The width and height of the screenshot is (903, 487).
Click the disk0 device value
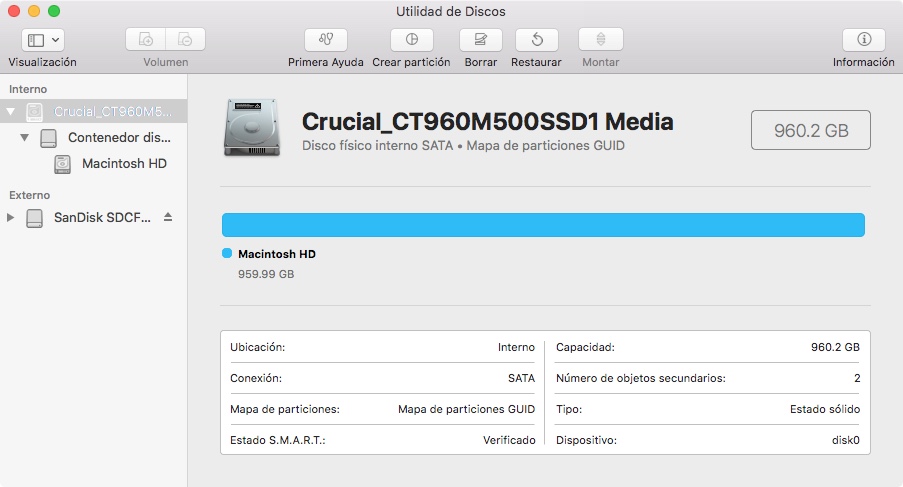tap(845, 440)
